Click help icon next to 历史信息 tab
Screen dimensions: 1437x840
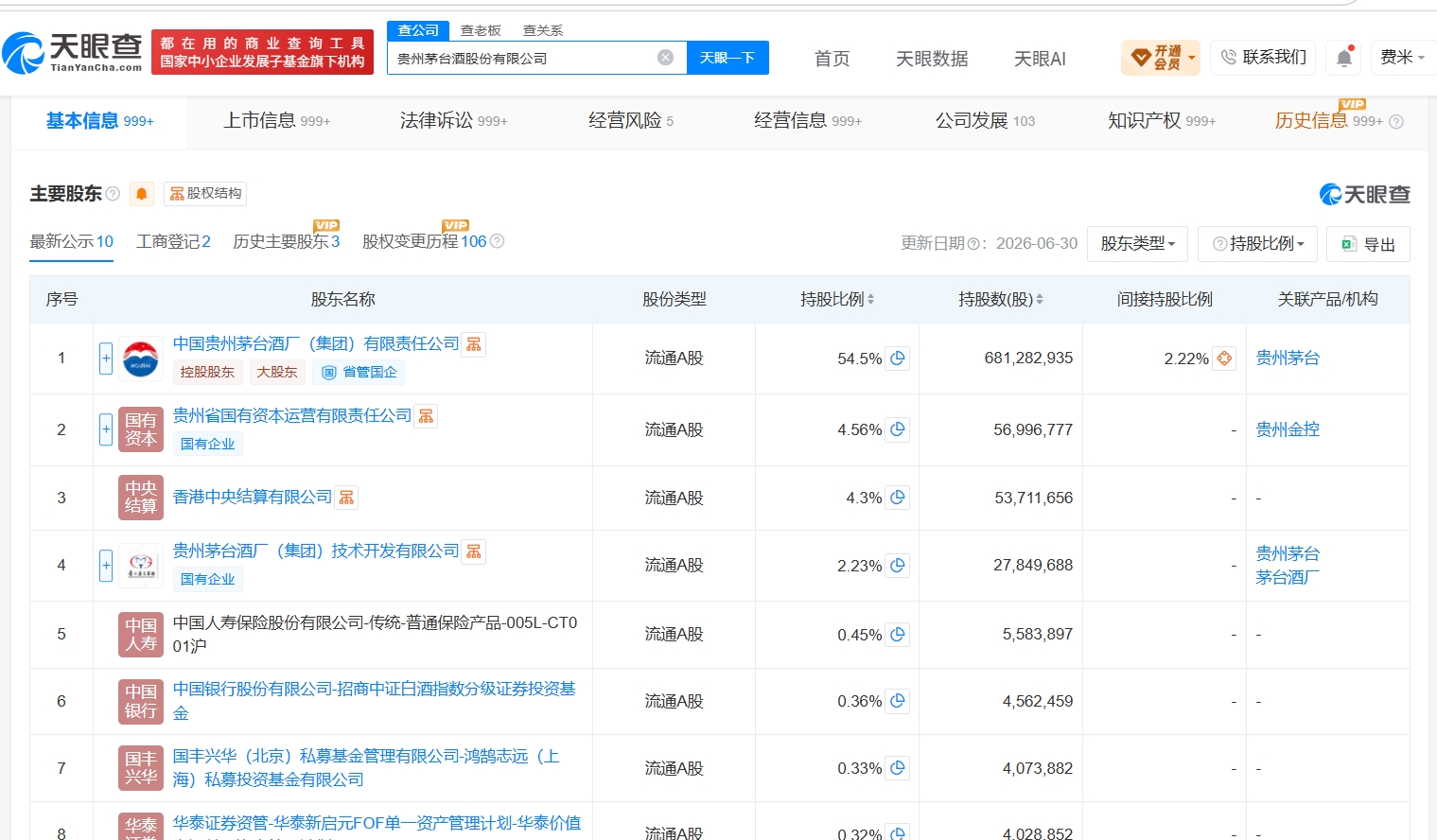(x=1396, y=122)
